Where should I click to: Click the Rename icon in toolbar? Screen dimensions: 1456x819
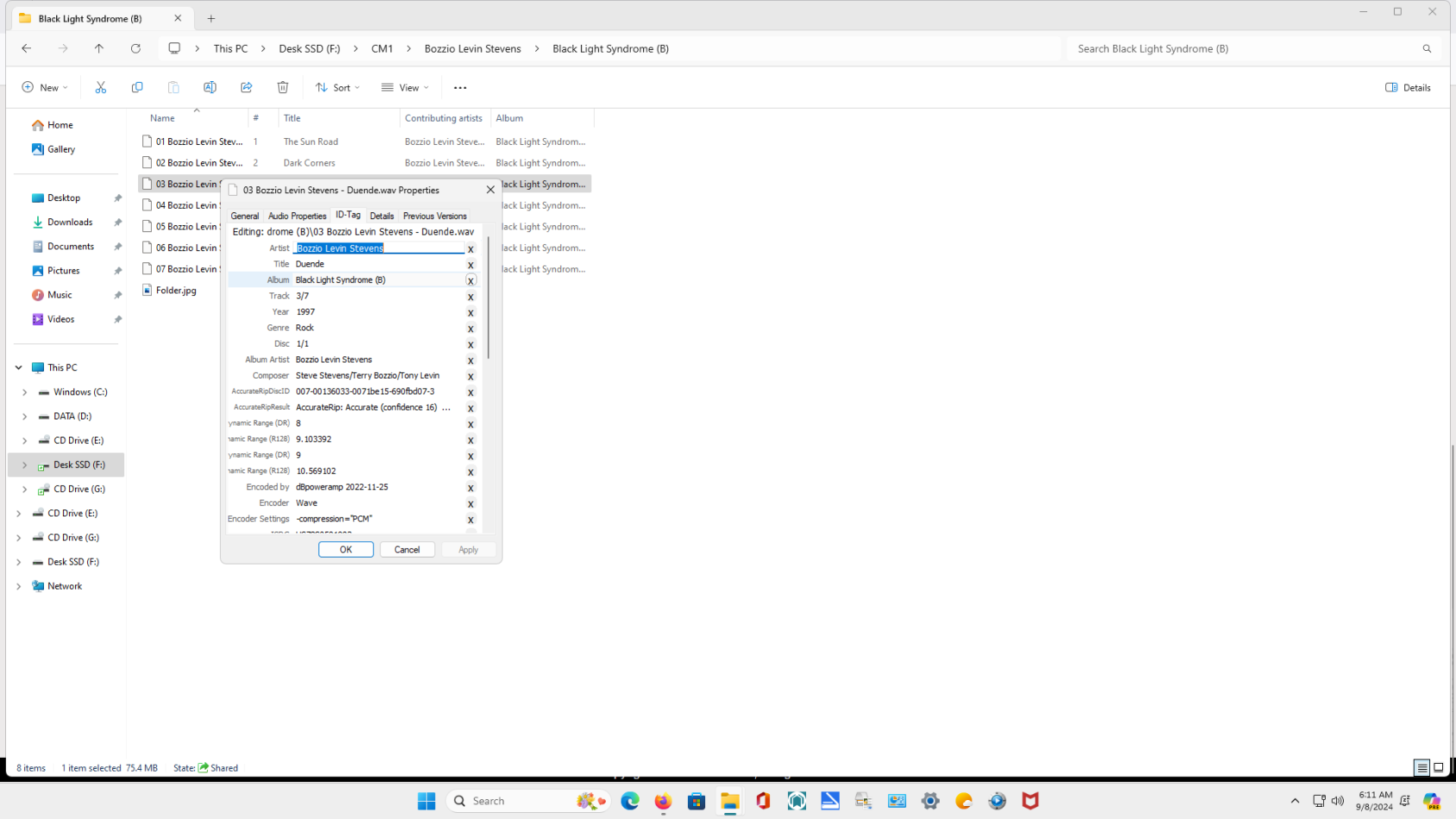pyautogui.click(x=210, y=87)
